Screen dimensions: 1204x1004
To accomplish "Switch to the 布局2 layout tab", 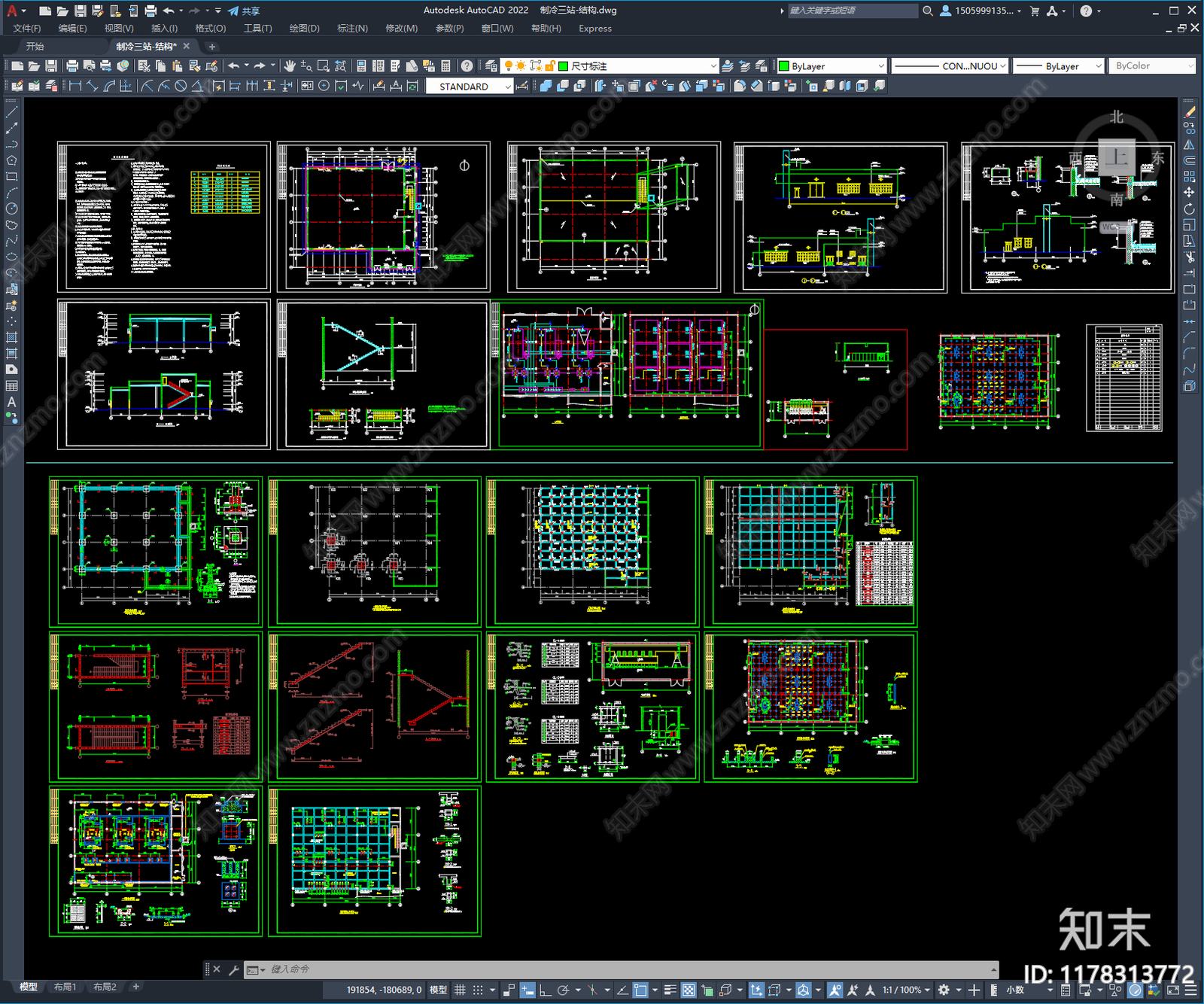I will pyautogui.click(x=105, y=987).
